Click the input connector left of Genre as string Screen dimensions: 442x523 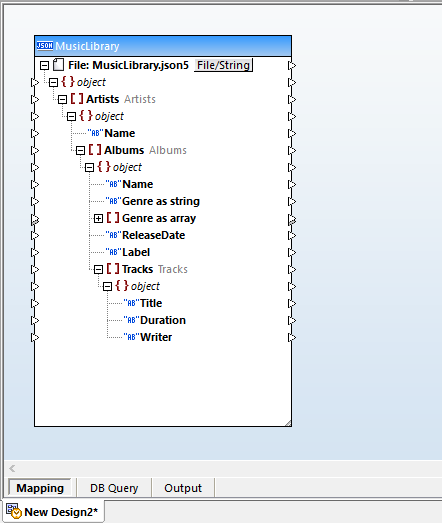pyautogui.click(x=35, y=201)
